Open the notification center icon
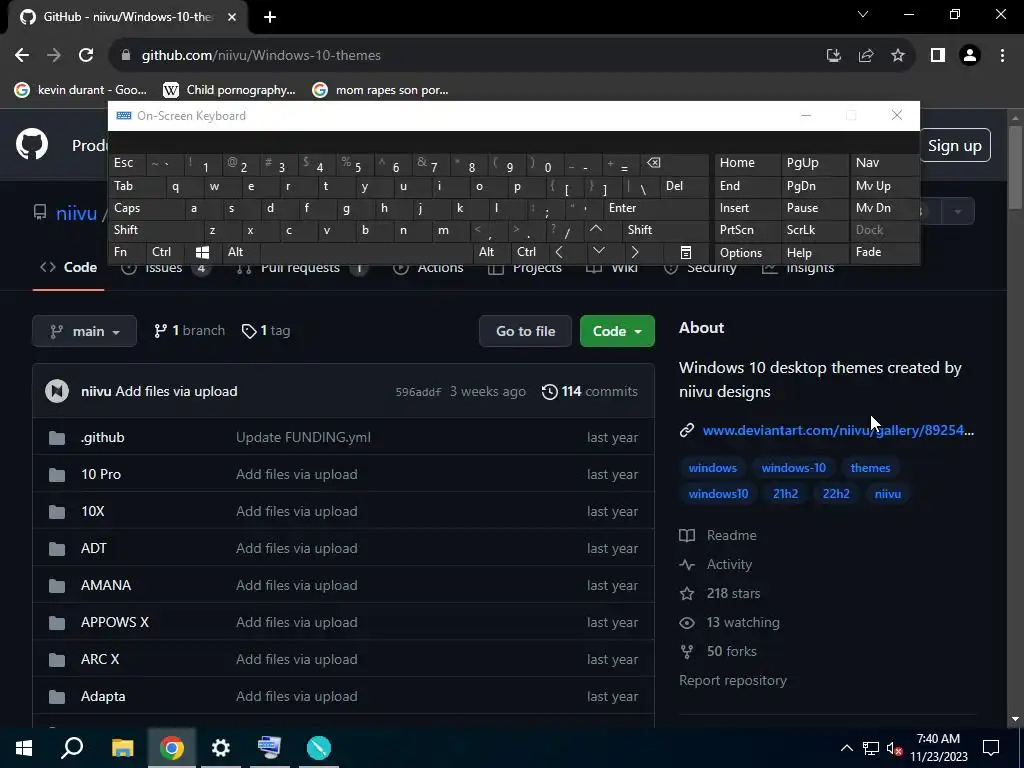Screen dimensions: 1024x768 tap(991, 748)
